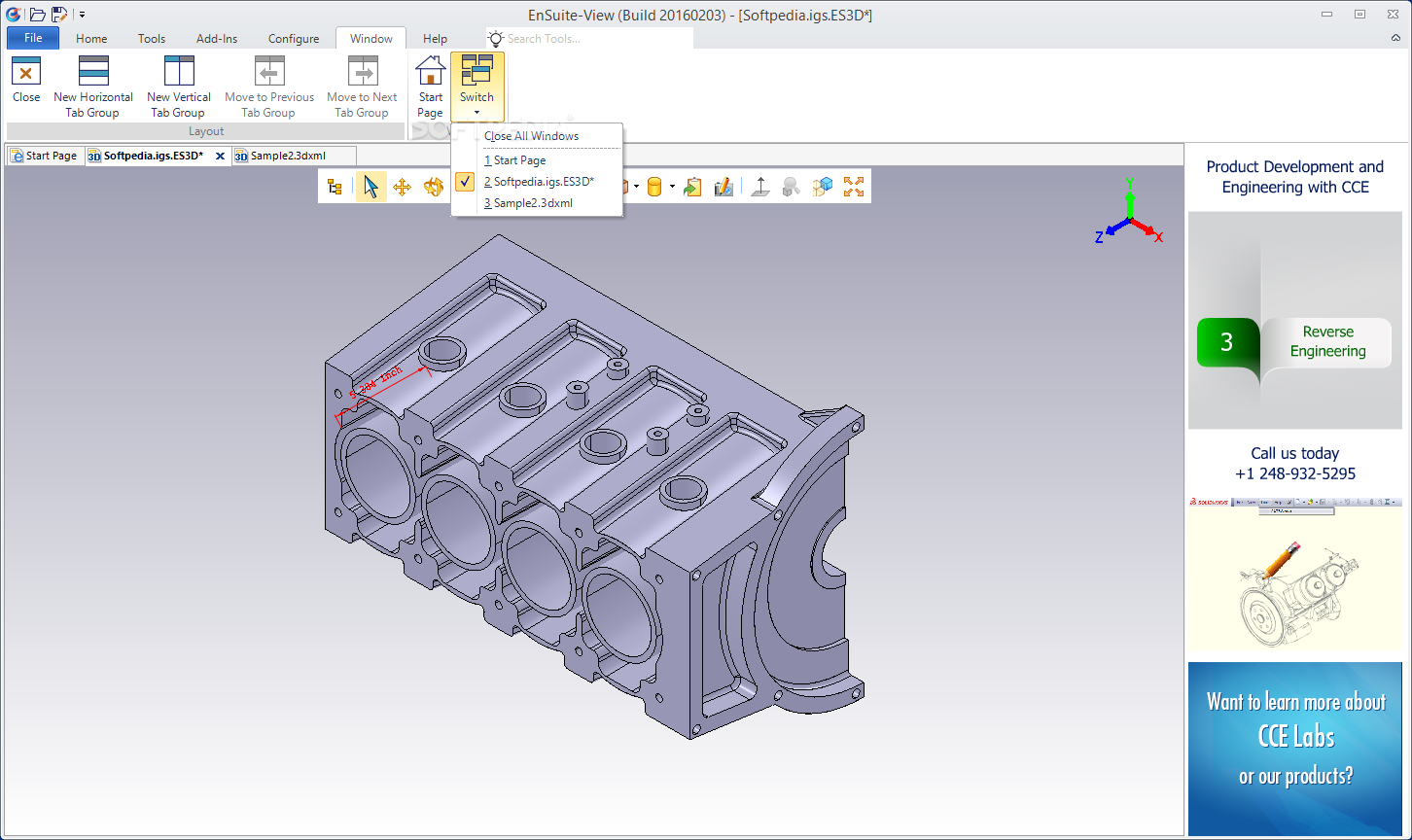Activate the Pan move tool
This screenshot has width=1412, height=840.
(x=402, y=187)
